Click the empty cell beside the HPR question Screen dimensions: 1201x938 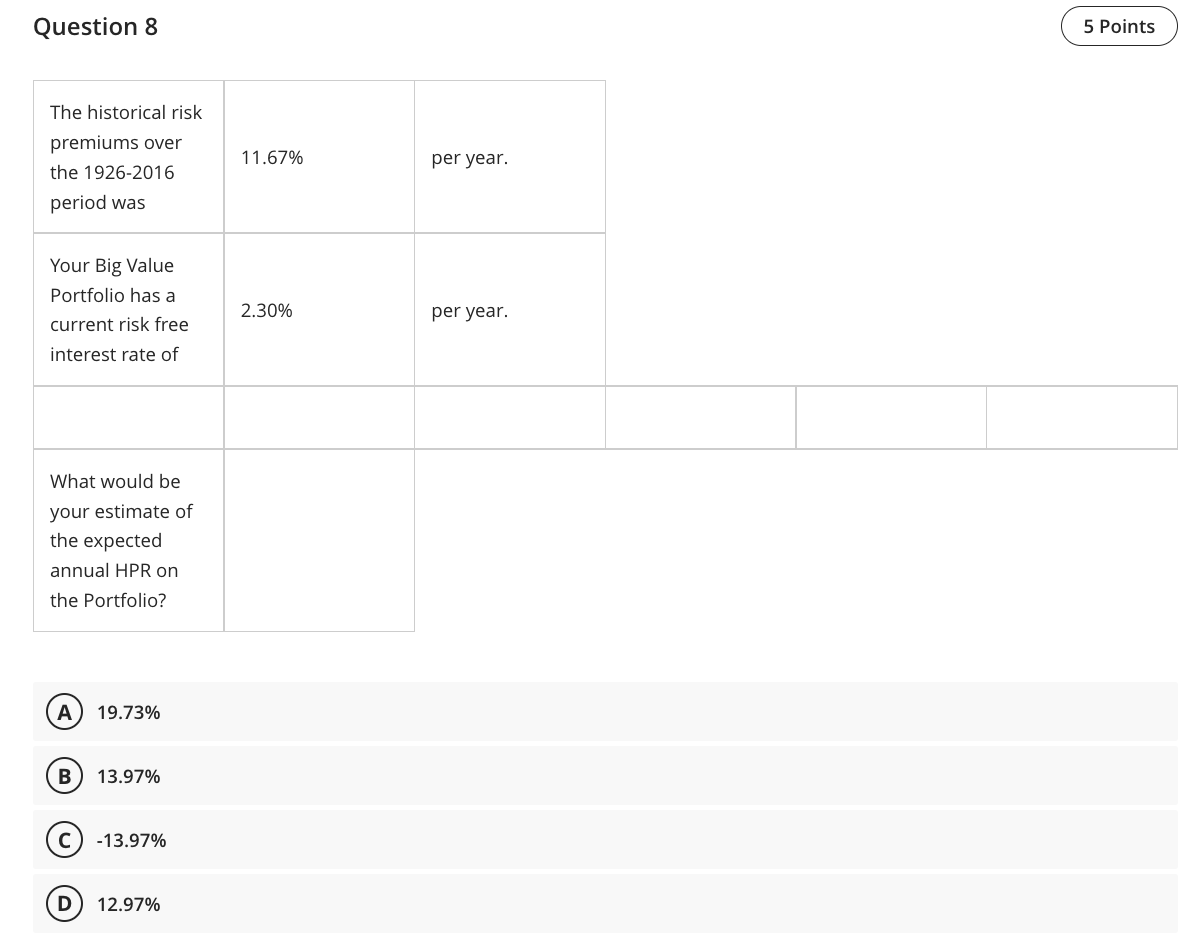point(319,540)
